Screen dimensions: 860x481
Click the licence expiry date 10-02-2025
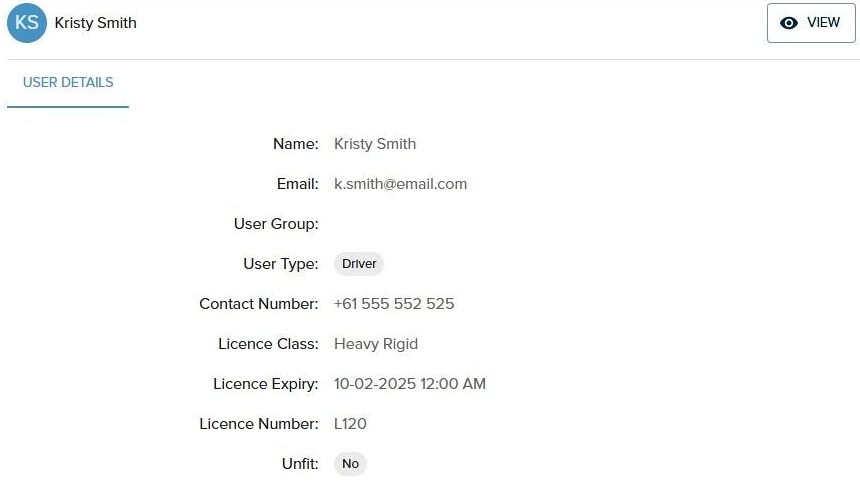click(x=410, y=384)
